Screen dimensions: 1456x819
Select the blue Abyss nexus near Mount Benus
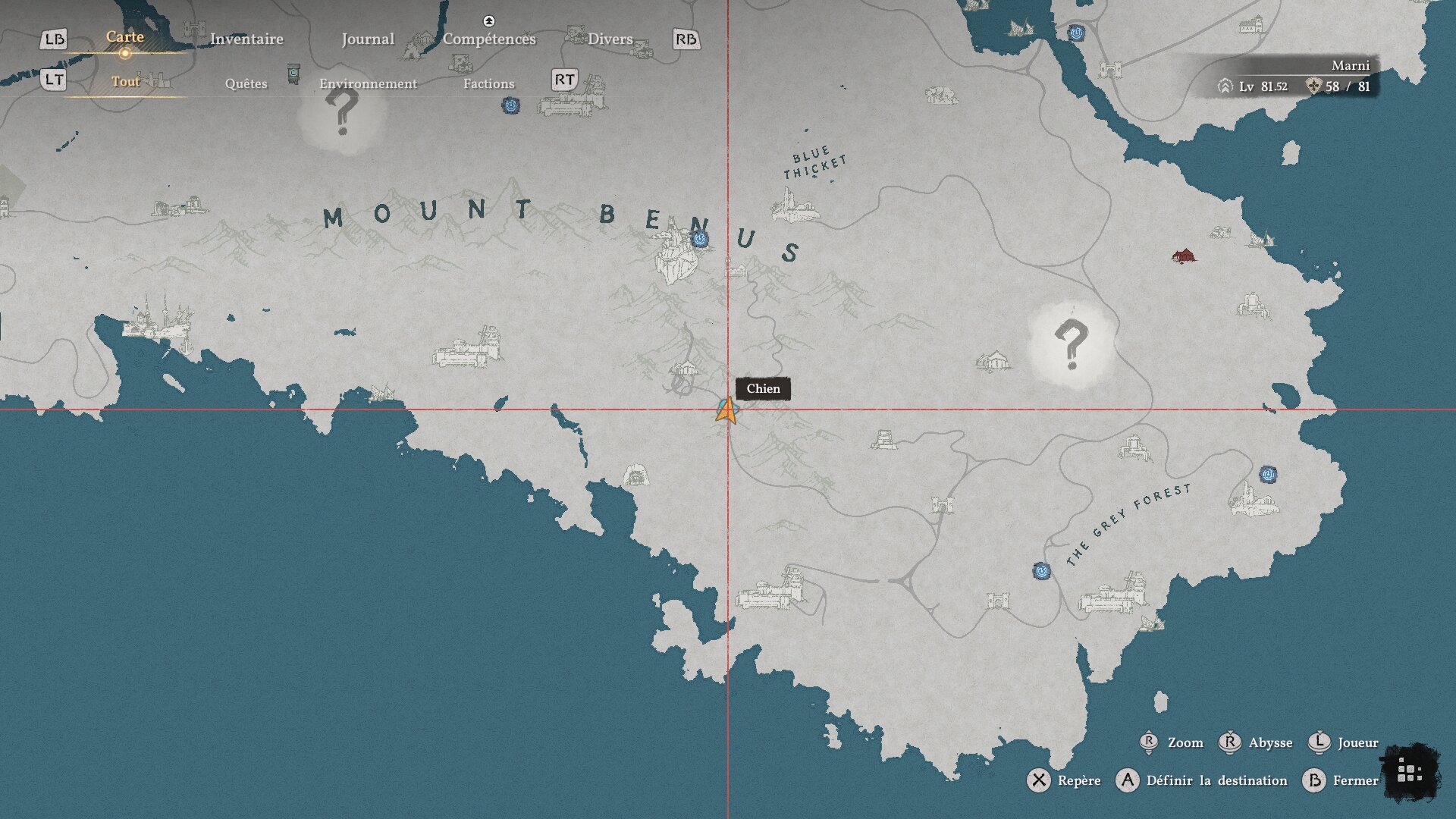[700, 240]
